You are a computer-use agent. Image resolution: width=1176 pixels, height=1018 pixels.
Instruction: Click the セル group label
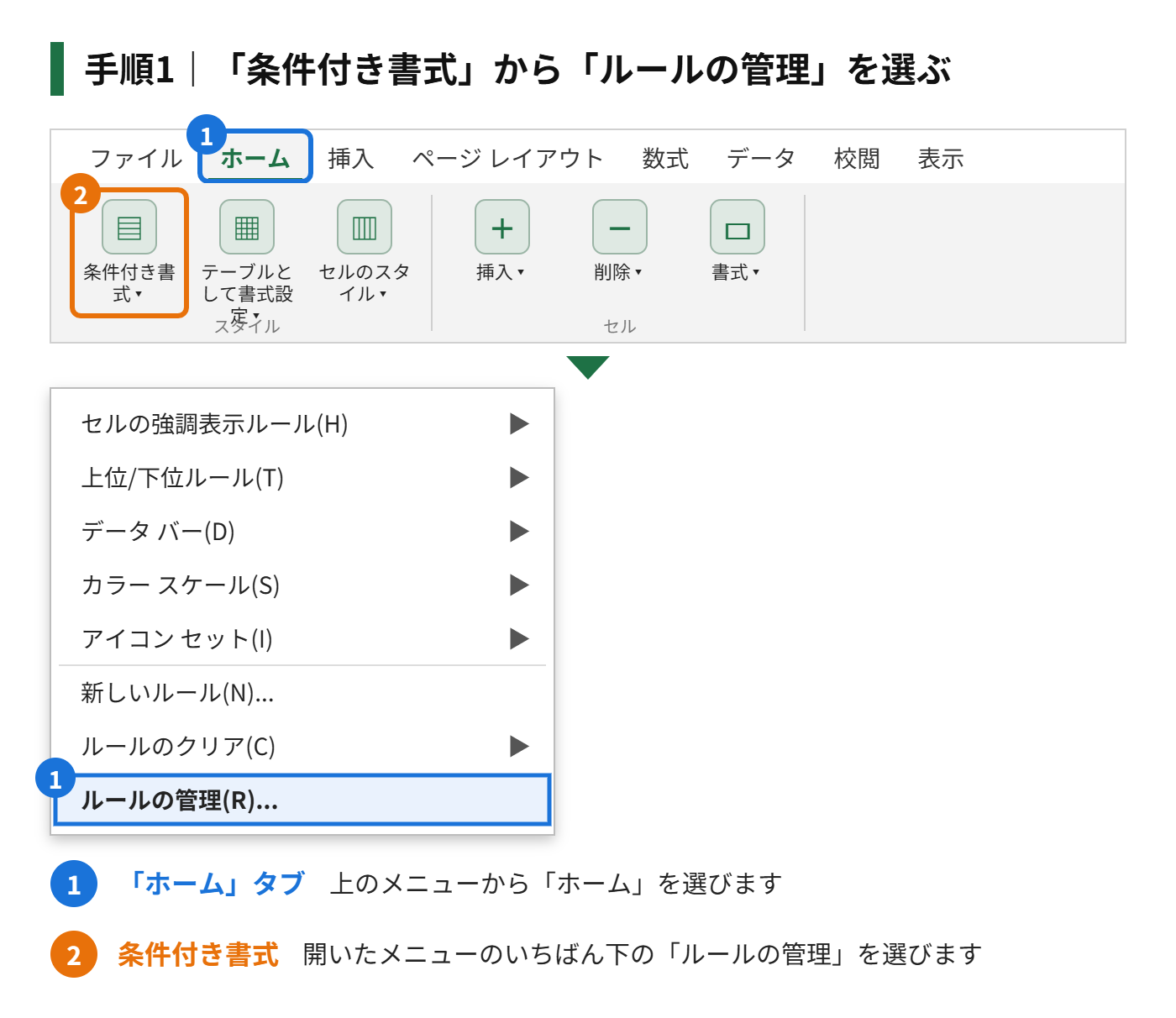click(x=620, y=326)
